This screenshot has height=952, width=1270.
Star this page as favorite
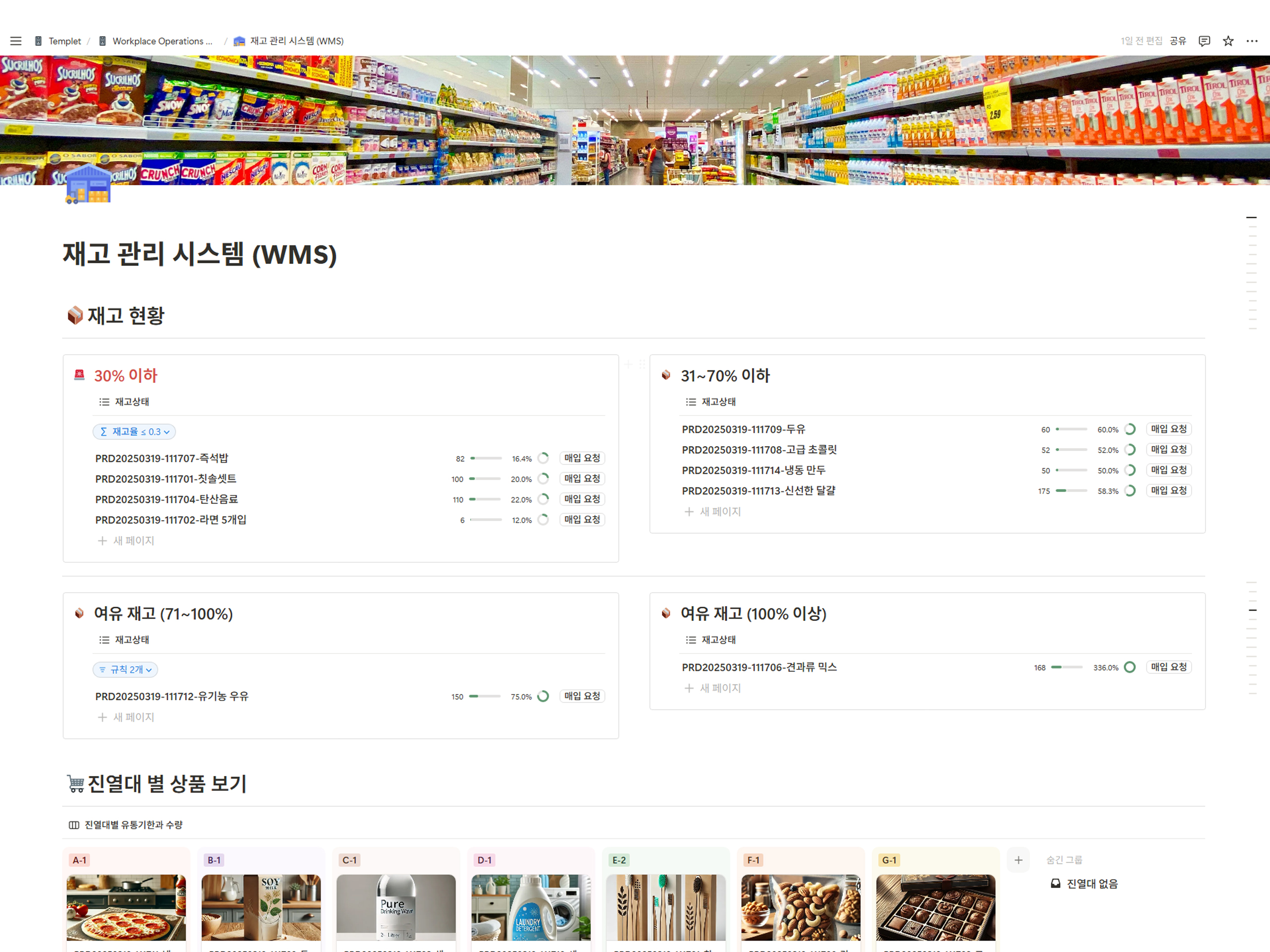pos(1227,41)
